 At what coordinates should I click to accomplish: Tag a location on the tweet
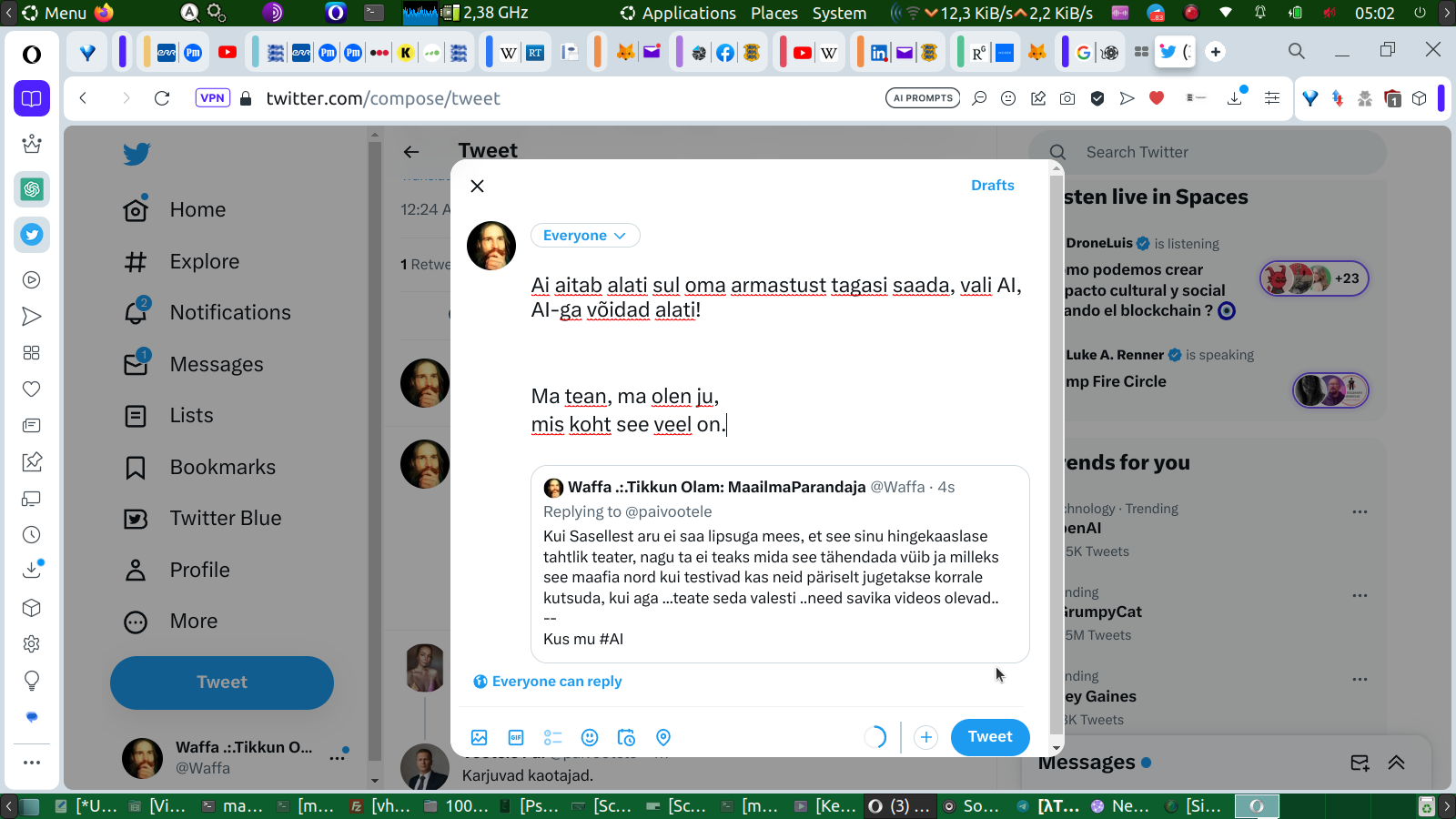tap(663, 737)
